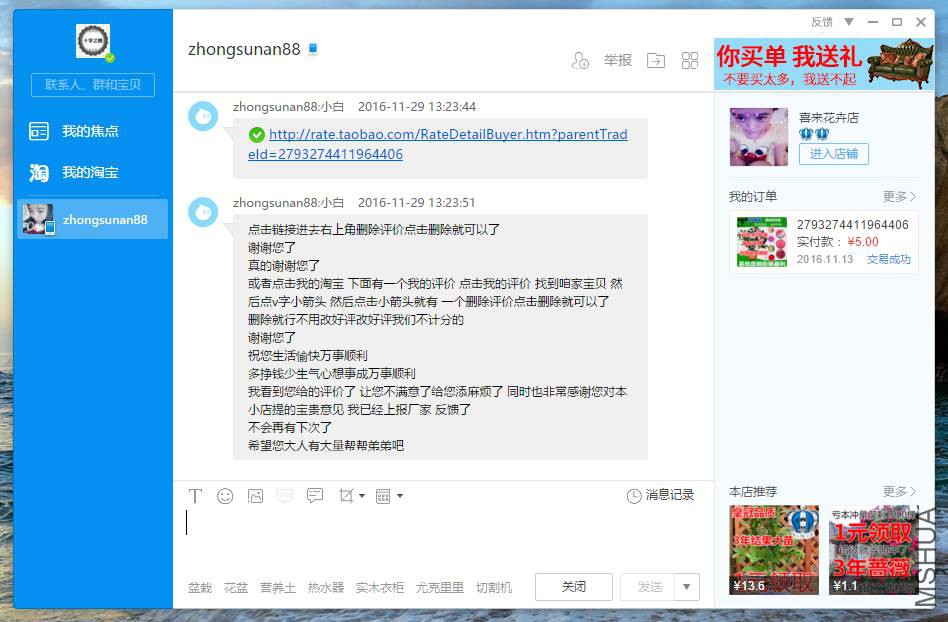
Task: Select 我的淘宝 in the sidebar
Action: [90, 173]
